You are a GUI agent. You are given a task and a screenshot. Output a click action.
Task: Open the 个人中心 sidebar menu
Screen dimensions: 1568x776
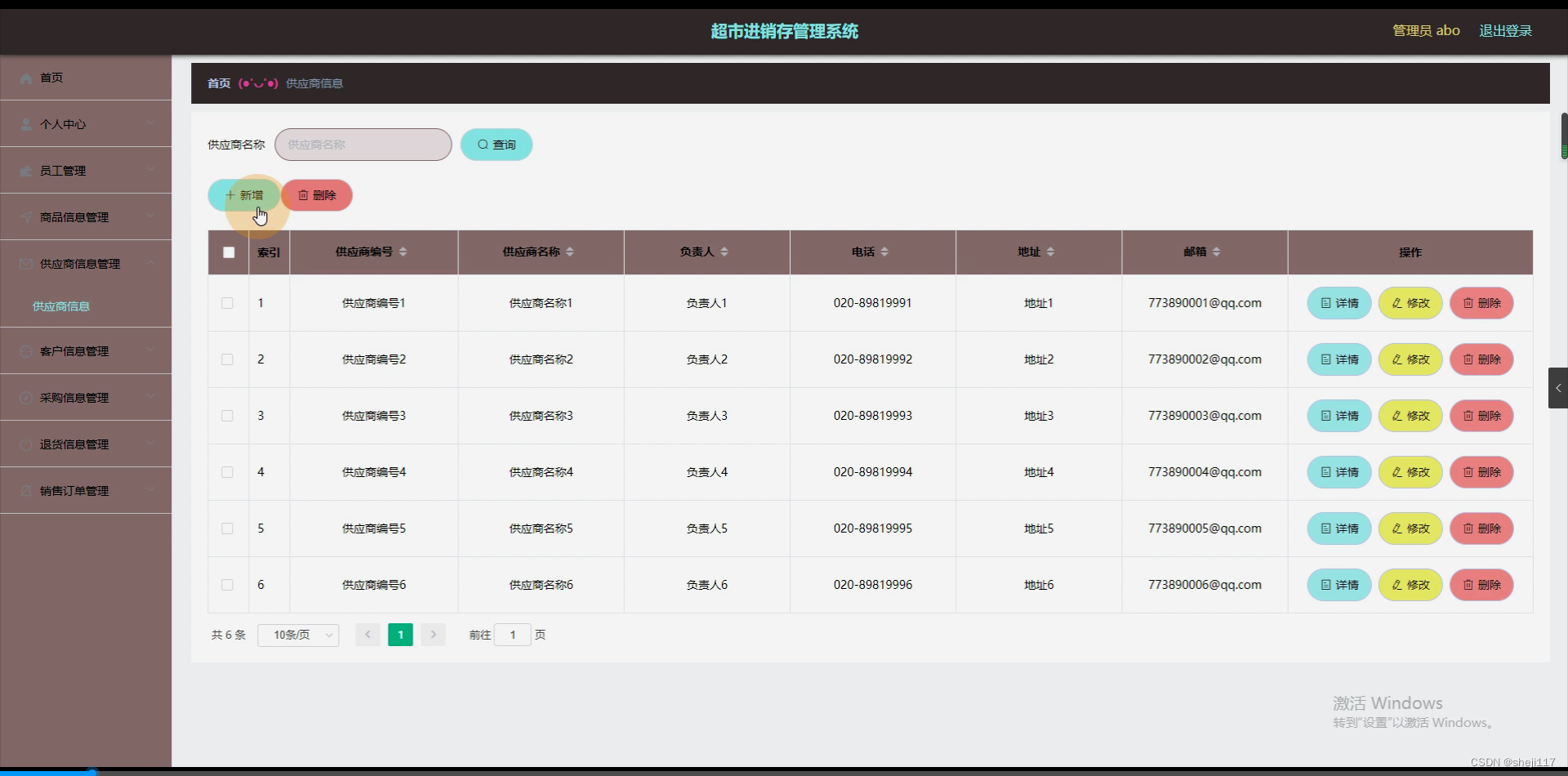pyautogui.click(x=86, y=124)
